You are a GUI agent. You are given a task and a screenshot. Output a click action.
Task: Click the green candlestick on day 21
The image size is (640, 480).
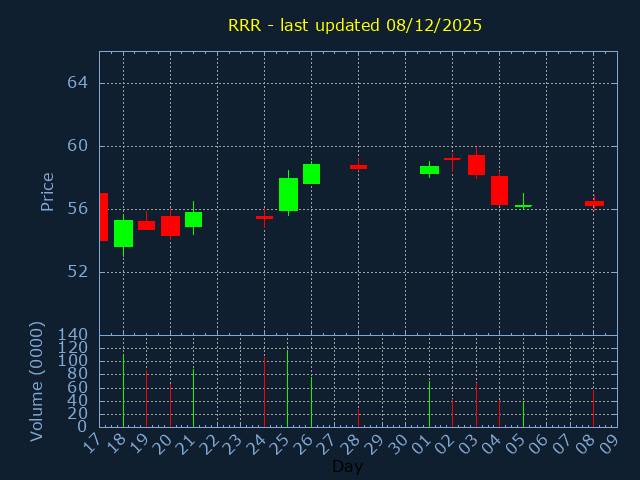point(193,219)
